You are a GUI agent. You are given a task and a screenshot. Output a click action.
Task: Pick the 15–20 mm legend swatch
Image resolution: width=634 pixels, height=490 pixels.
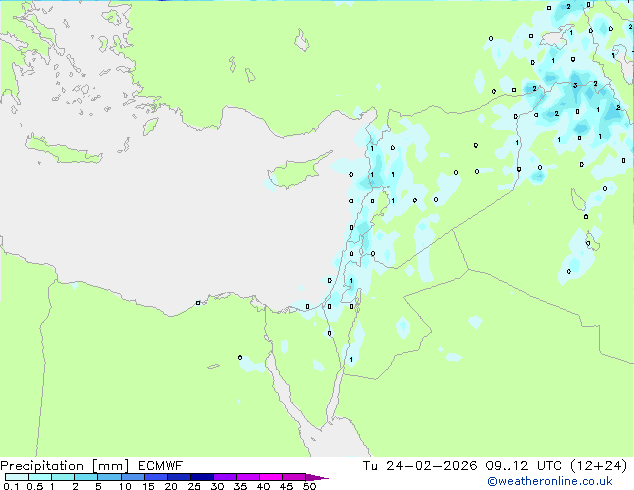point(155,477)
